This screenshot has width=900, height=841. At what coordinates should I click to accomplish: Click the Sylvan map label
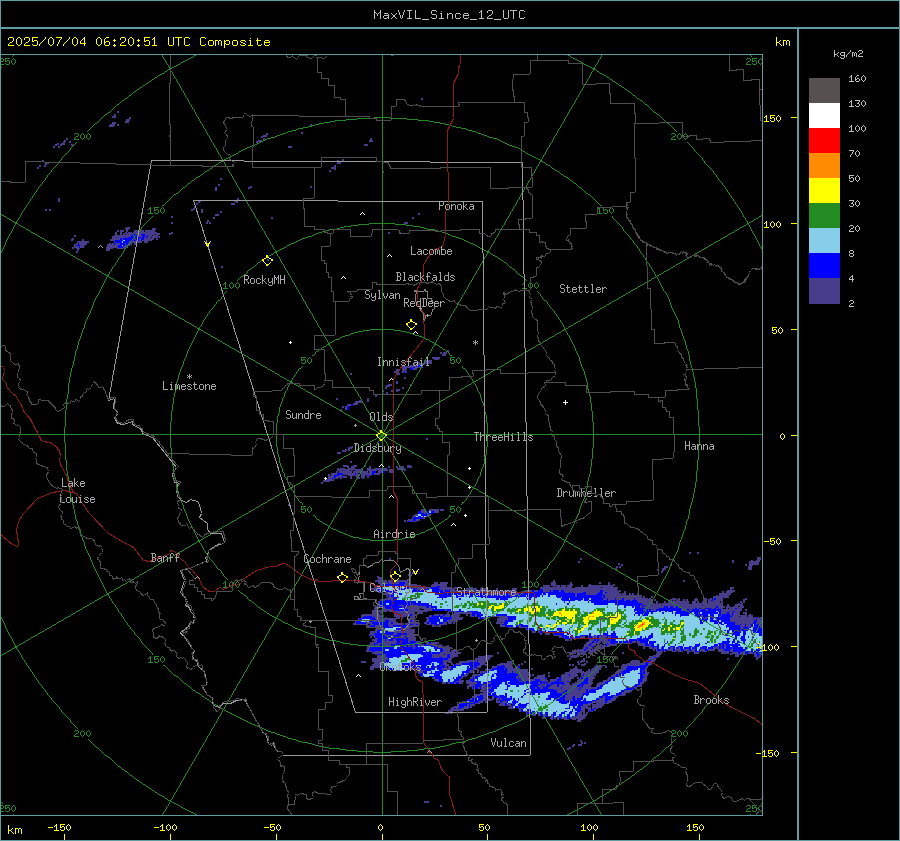point(382,295)
